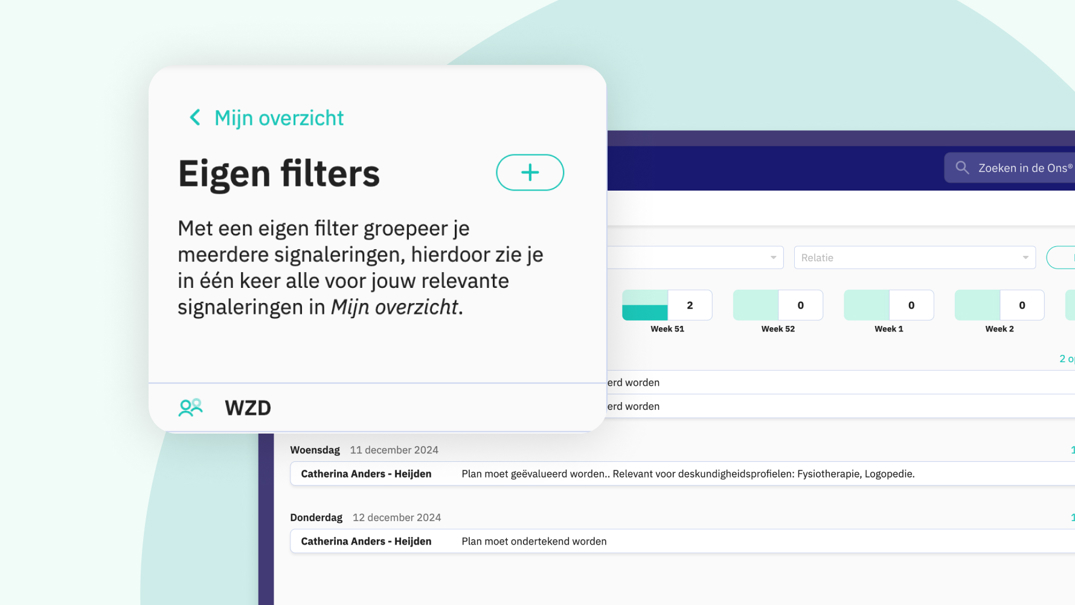The image size is (1075, 605).
Task: Click the plus icon to add a filter
Action: point(529,172)
